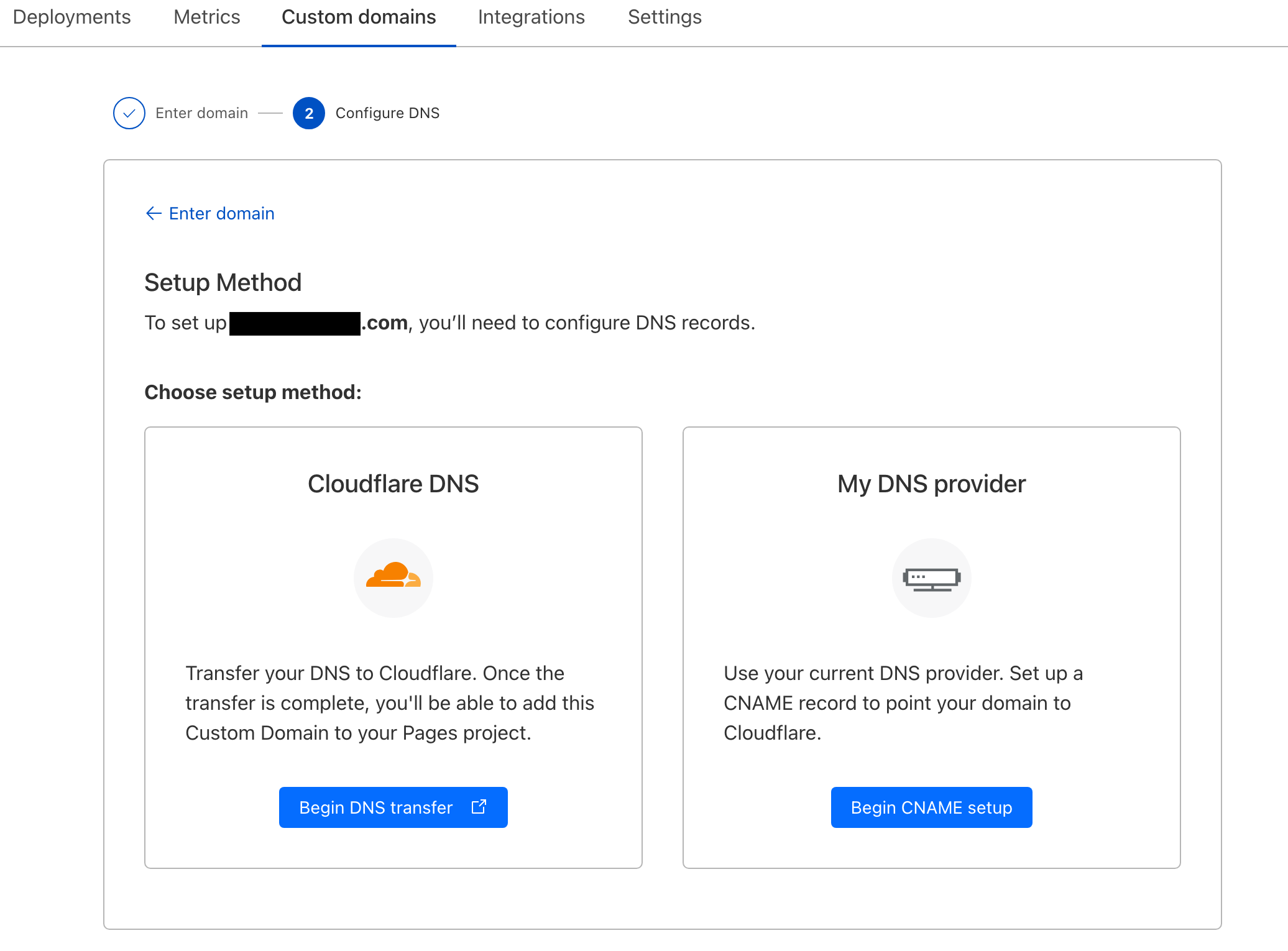Open the Deployments tab
The height and width of the screenshot is (951, 1288).
click(71, 17)
